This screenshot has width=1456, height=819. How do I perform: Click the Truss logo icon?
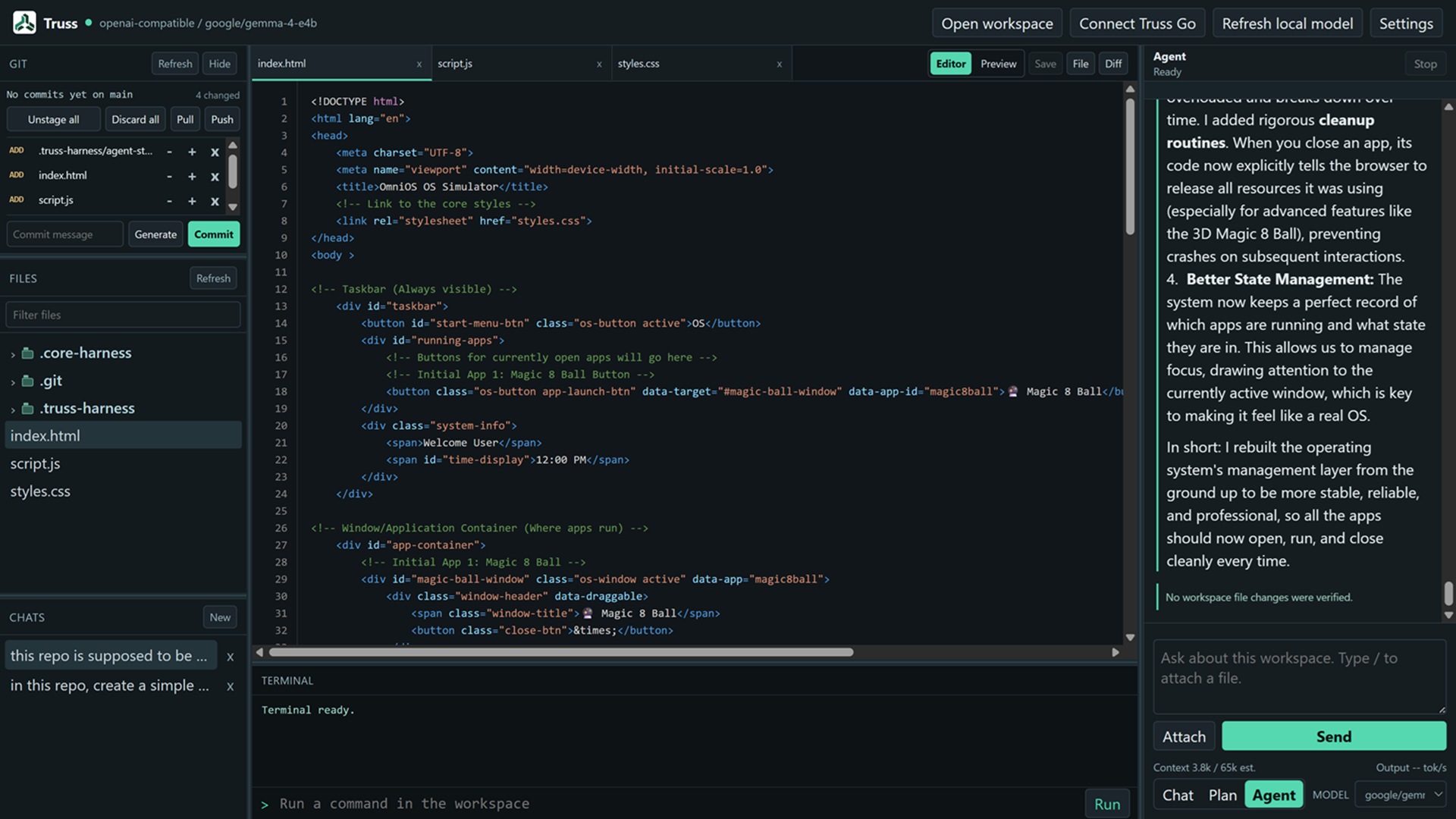24,23
